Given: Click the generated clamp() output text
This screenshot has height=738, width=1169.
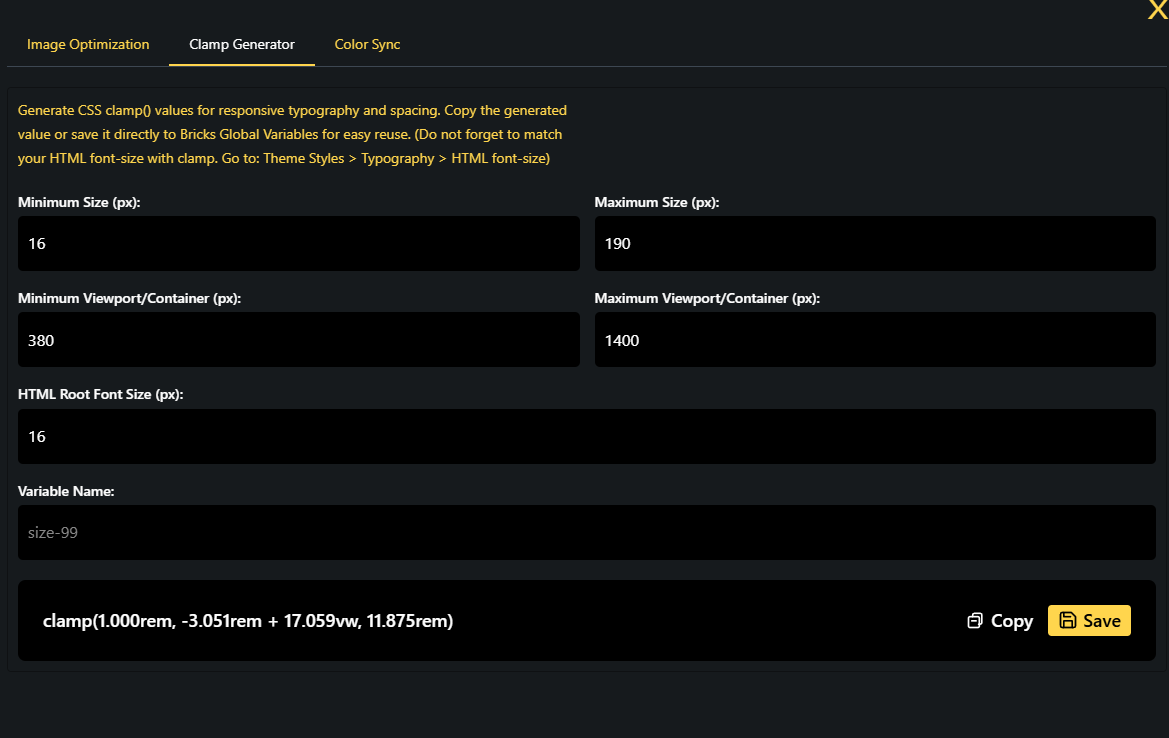Looking at the screenshot, I should (x=248, y=621).
